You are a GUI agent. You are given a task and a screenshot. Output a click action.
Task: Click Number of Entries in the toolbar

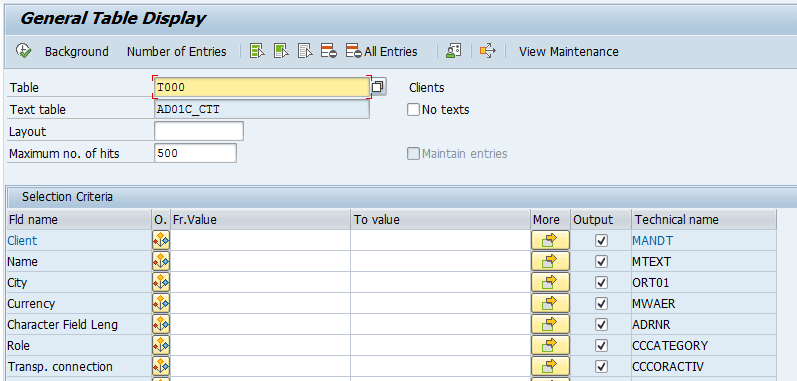click(176, 52)
